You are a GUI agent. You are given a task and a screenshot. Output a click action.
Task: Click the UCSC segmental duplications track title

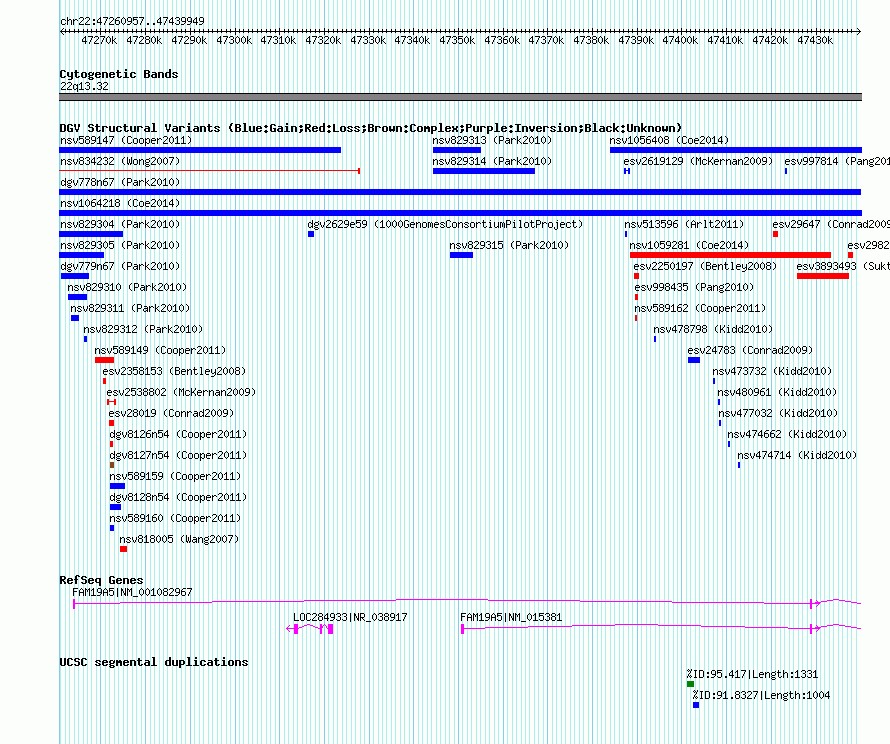click(x=154, y=662)
